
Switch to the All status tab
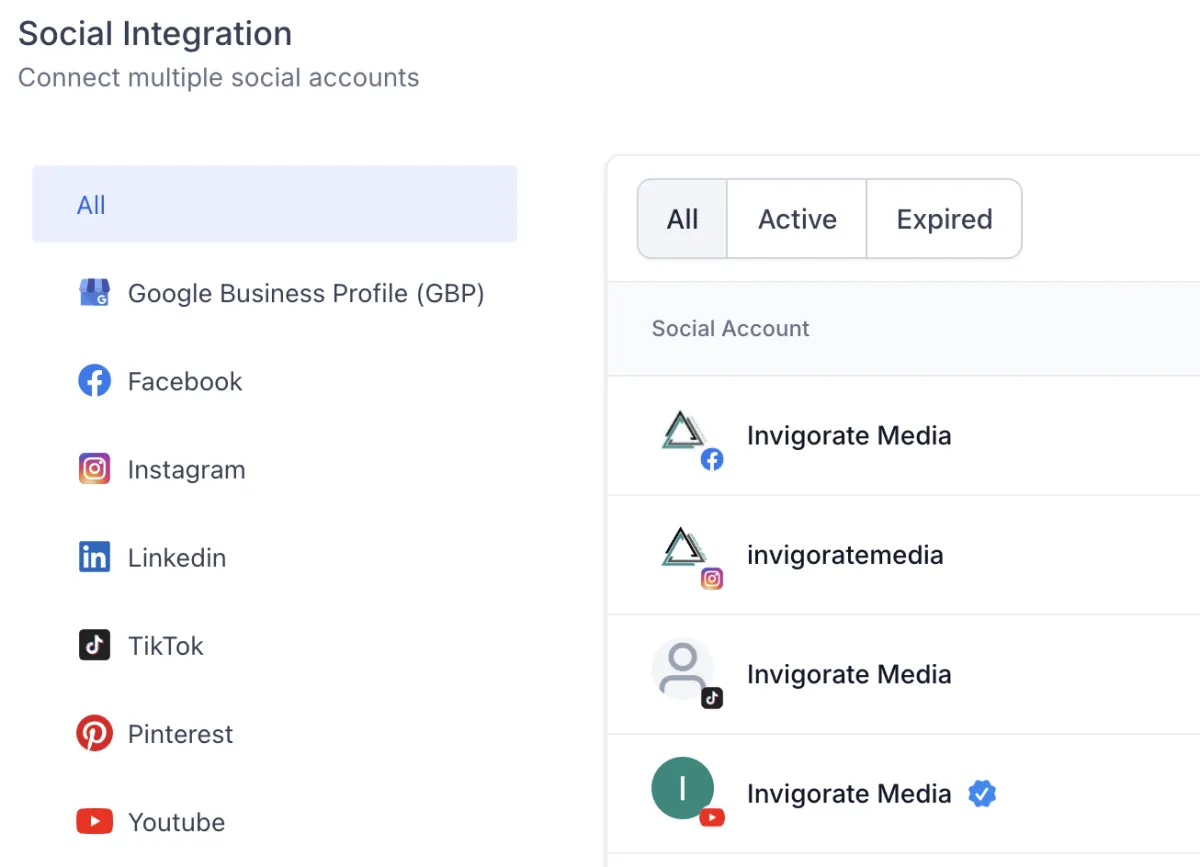tap(683, 219)
